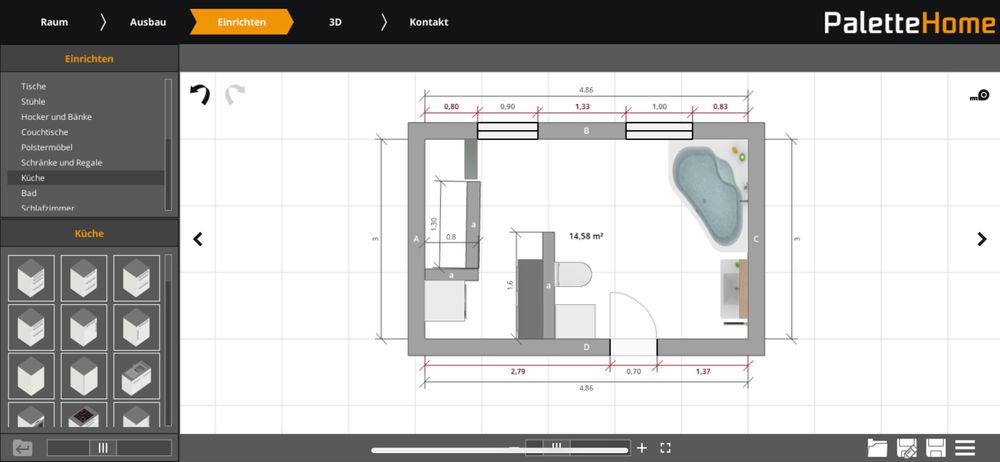Viewport: 1000px width, 462px height.
Task: Select Polstermöbel category in list
Action: pyautogui.click(x=46, y=147)
